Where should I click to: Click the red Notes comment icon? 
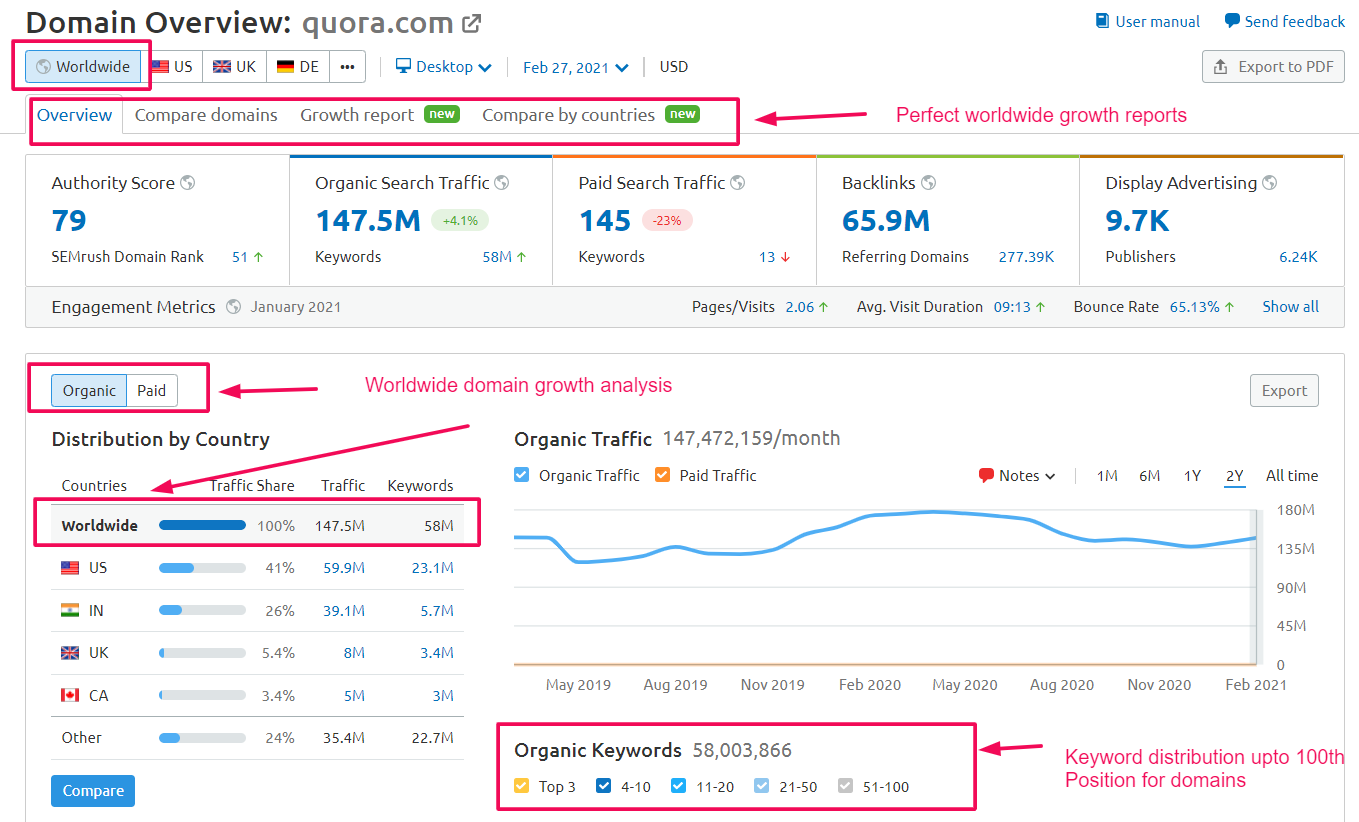pyautogui.click(x=986, y=476)
